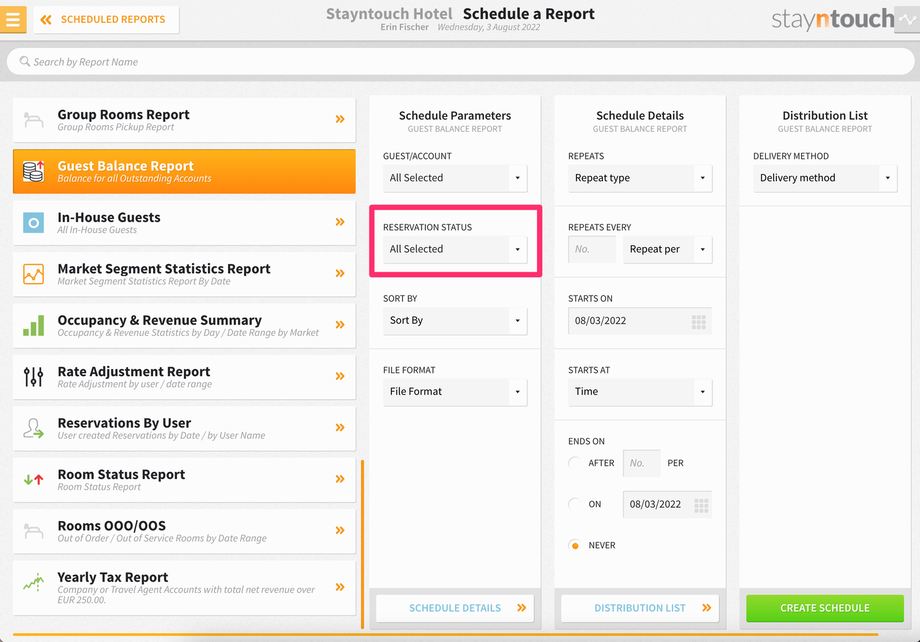Click the Yearly Tax Report chevron arrow
The height and width of the screenshot is (642, 920).
click(340, 587)
